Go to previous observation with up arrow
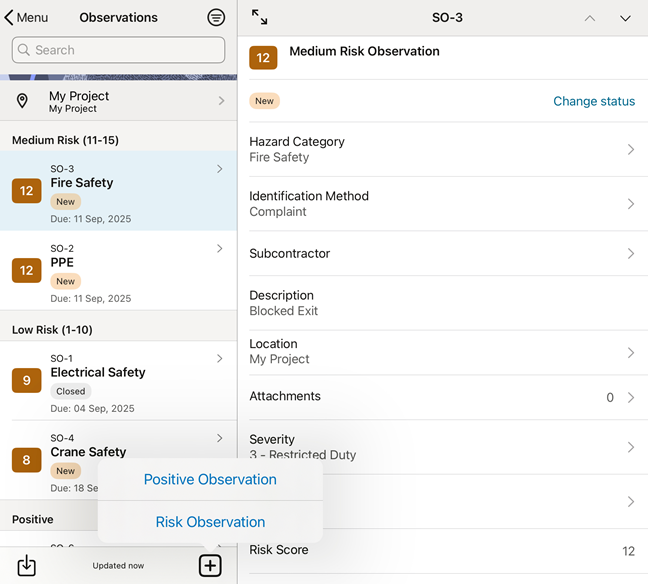 coord(589,18)
